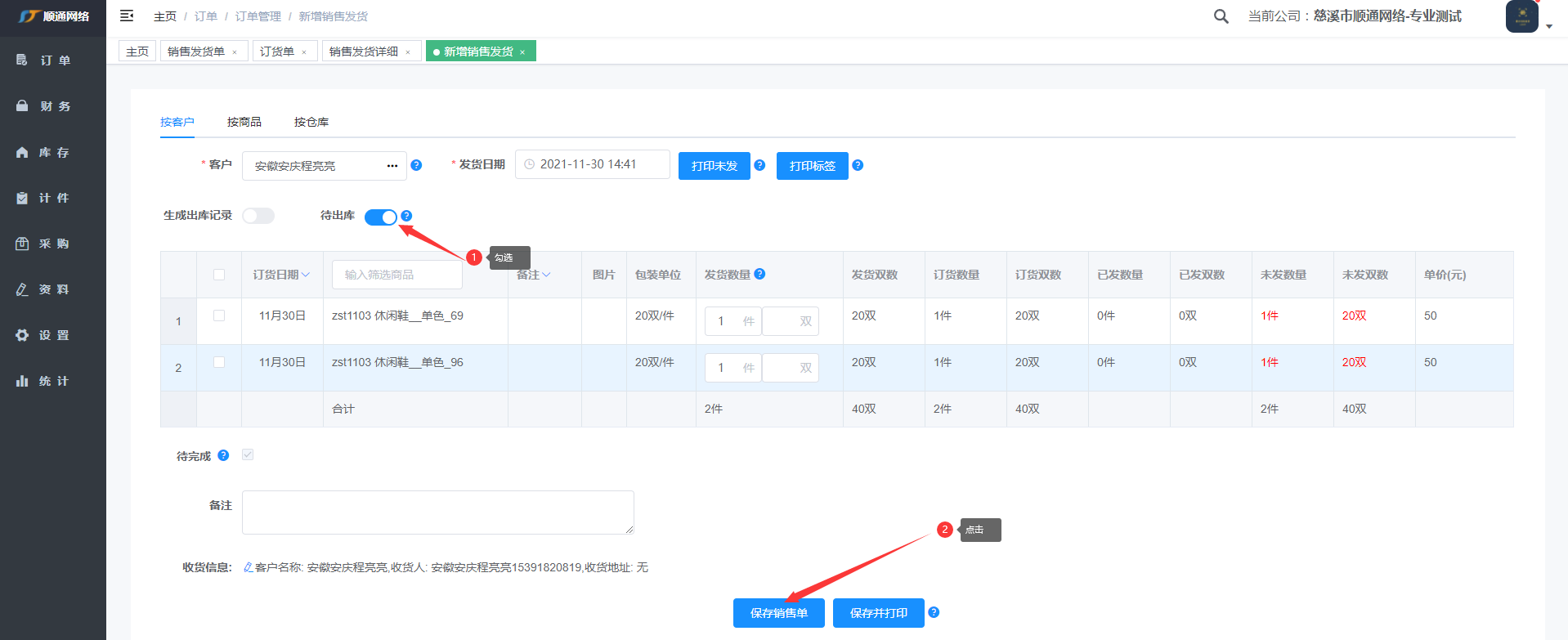
Task: Click the 设置 gear icon
Action: [x=22, y=335]
